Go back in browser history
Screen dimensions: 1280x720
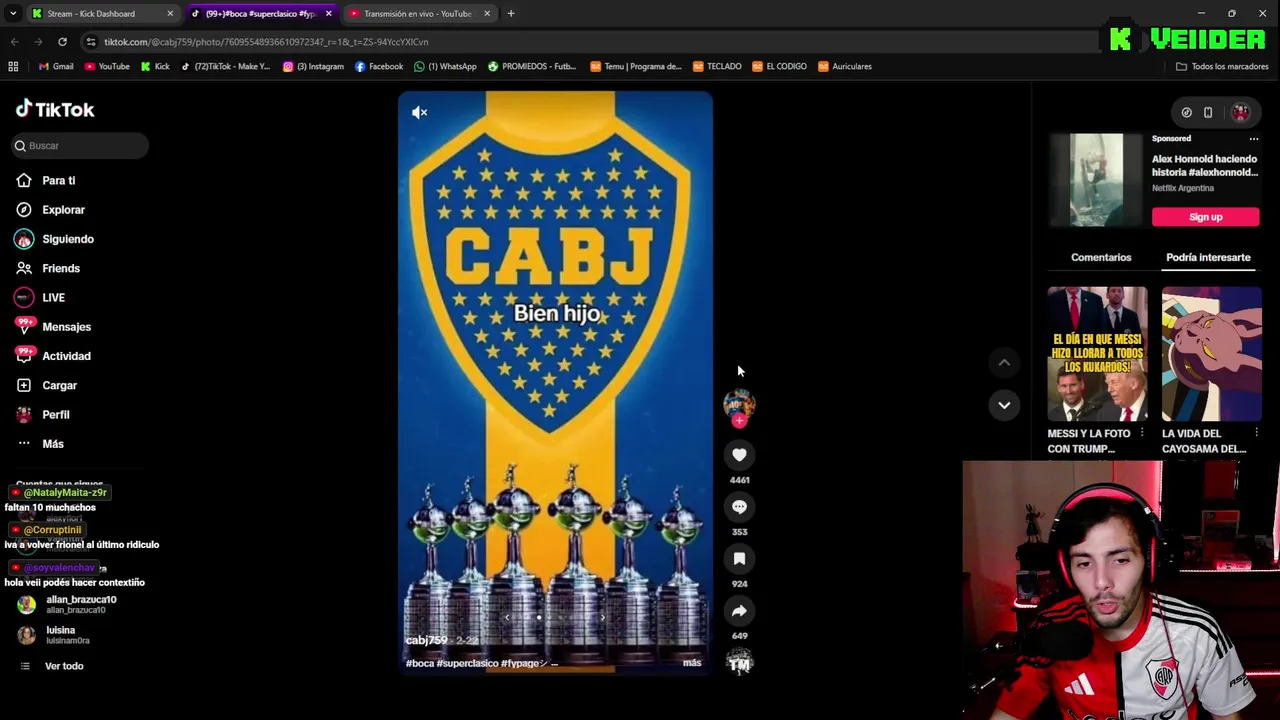(14, 42)
